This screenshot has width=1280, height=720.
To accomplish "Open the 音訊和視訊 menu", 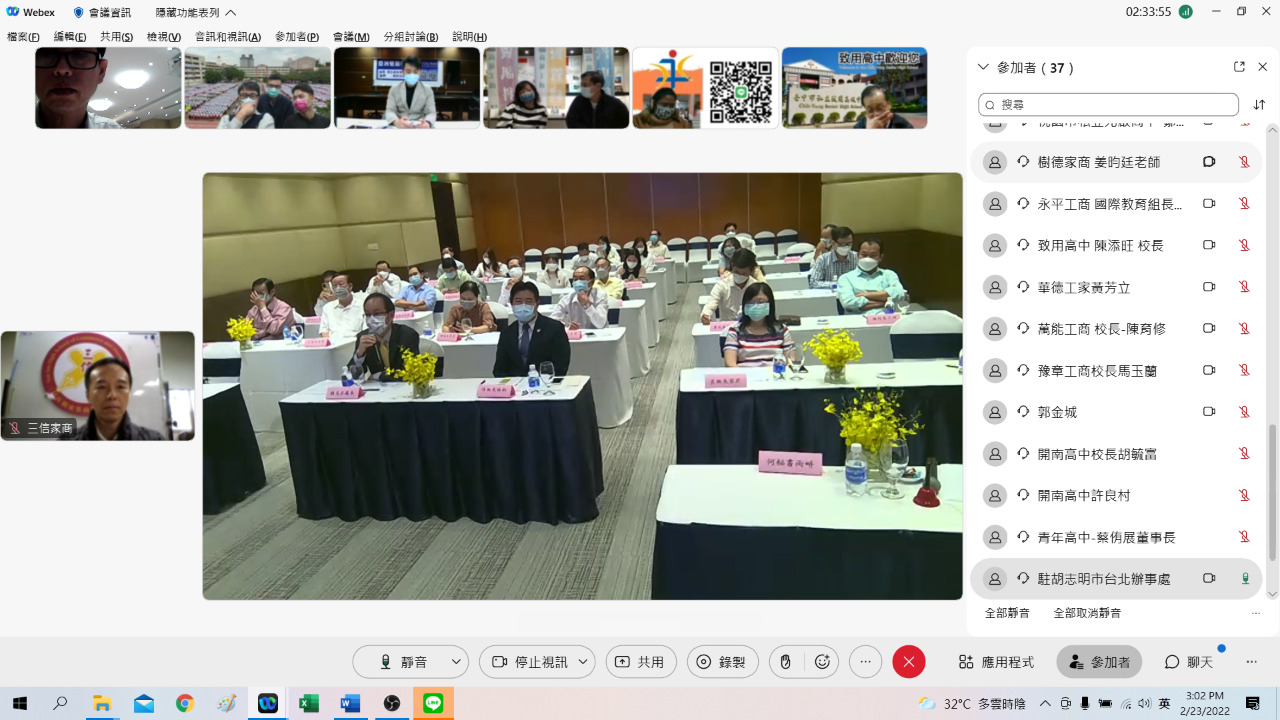I will pyautogui.click(x=228, y=37).
